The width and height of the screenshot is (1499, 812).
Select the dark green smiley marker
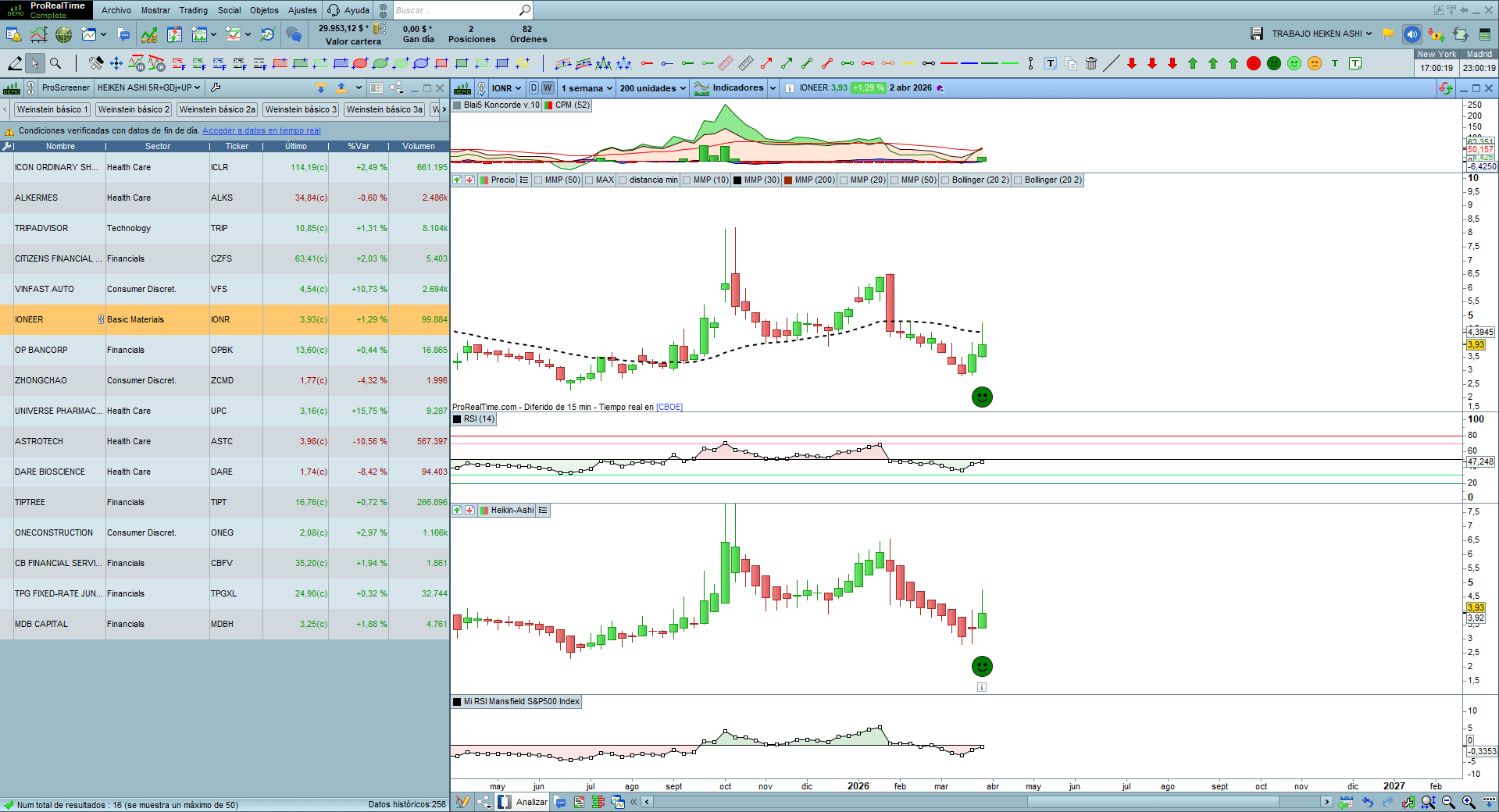click(x=1274, y=63)
